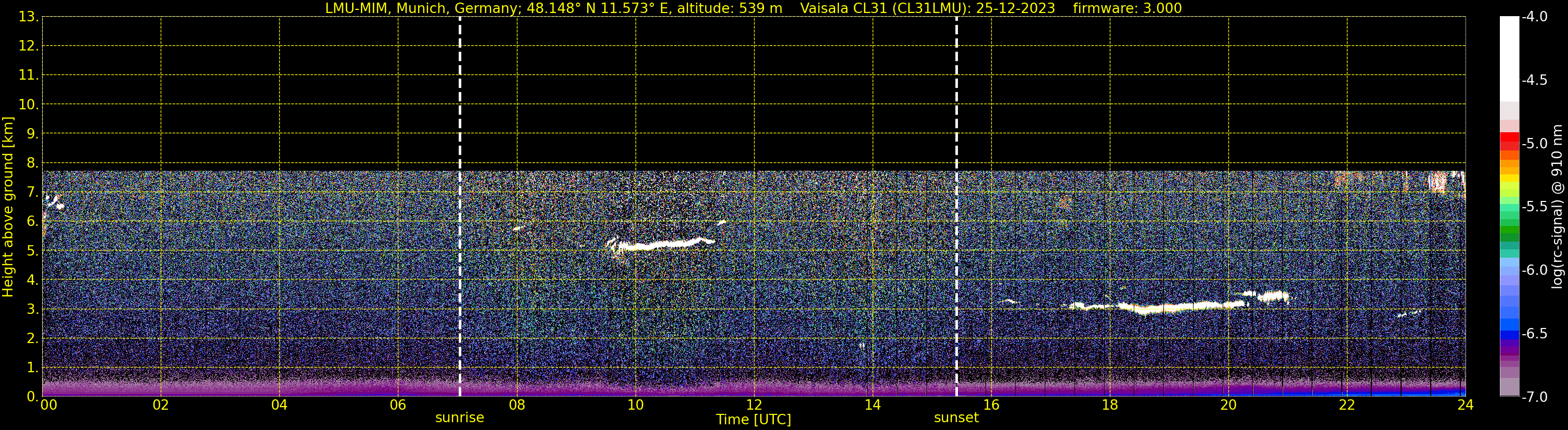Click the sunrise label below the time axis

[460, 418]
